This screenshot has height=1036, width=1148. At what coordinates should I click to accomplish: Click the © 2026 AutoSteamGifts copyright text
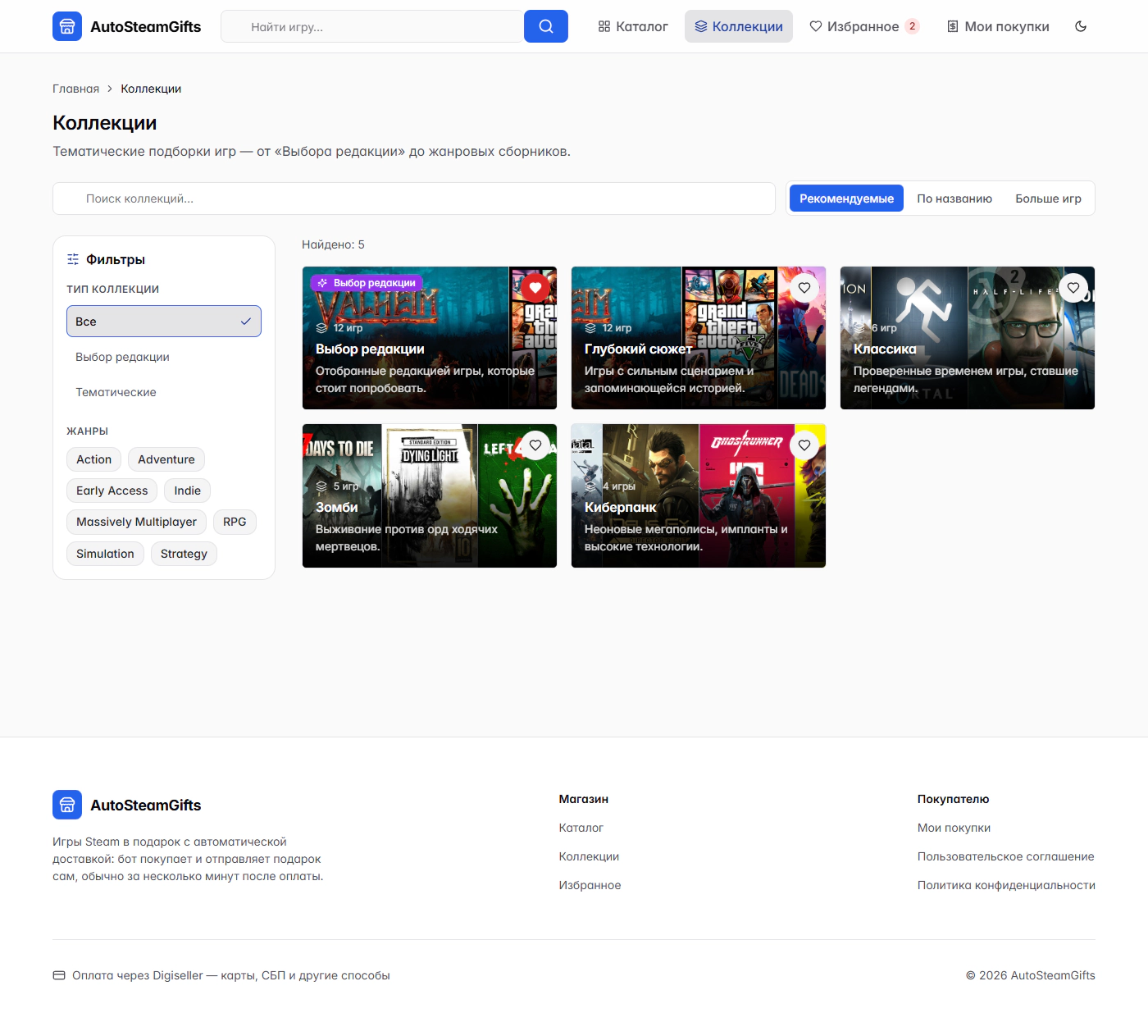pyautogui.click(x=1031, y=975)
